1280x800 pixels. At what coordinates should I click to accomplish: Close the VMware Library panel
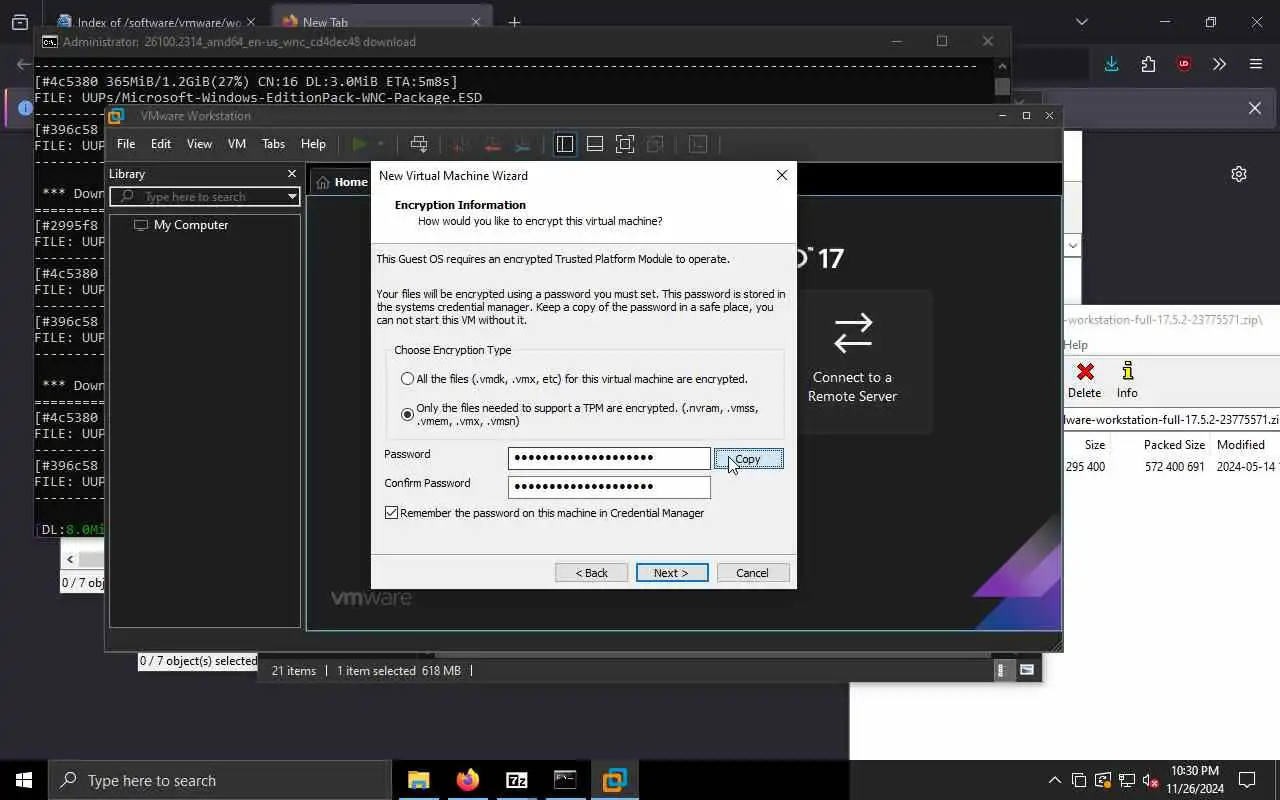(292, 174)
